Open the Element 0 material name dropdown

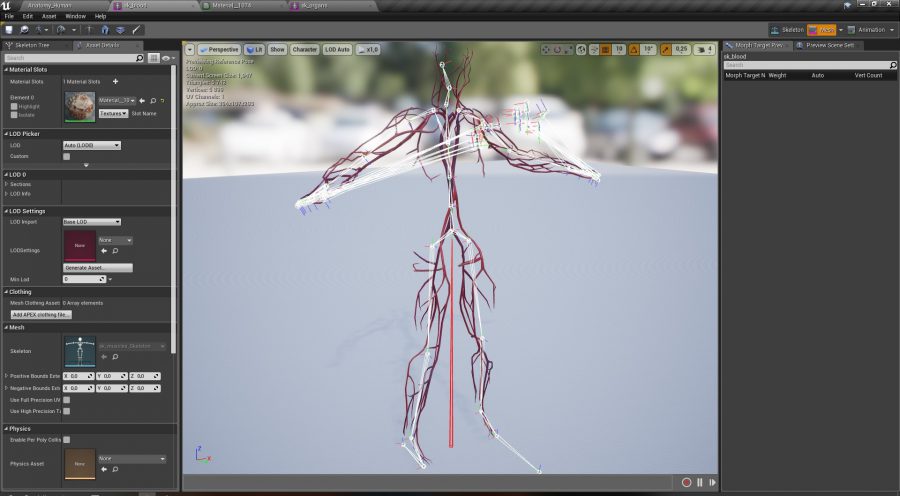coord(117,100)
